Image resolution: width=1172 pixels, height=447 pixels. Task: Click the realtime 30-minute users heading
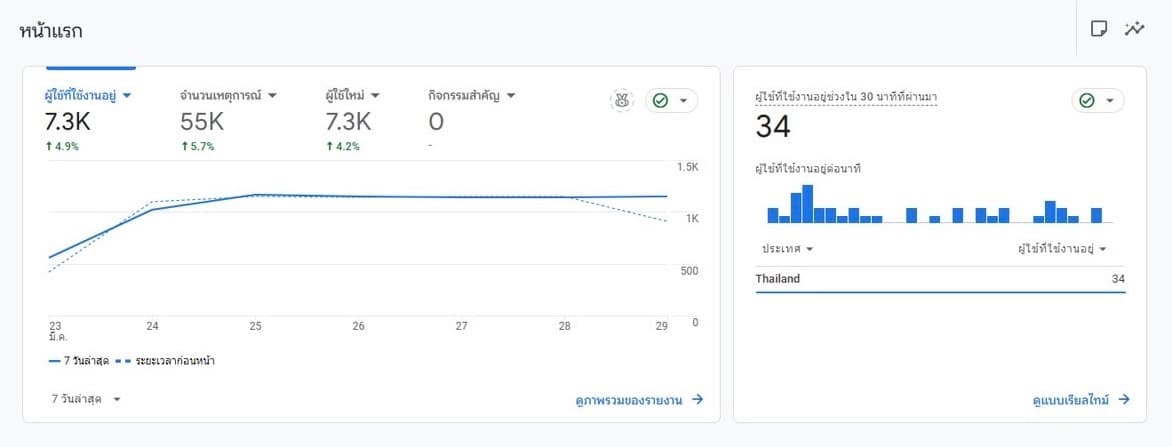tap(846, 97)
